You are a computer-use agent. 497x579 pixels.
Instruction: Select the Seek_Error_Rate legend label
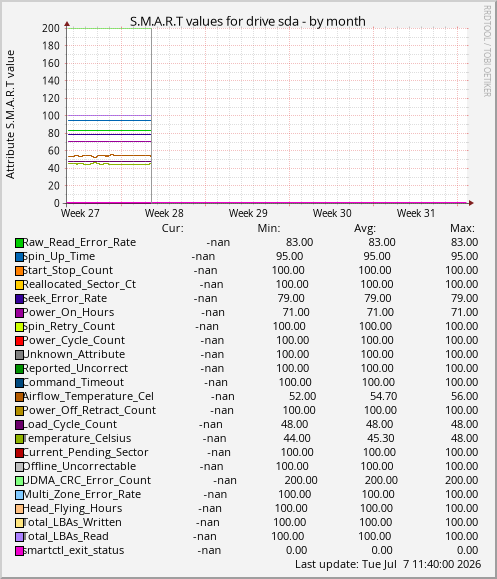(x=65, y=298)
